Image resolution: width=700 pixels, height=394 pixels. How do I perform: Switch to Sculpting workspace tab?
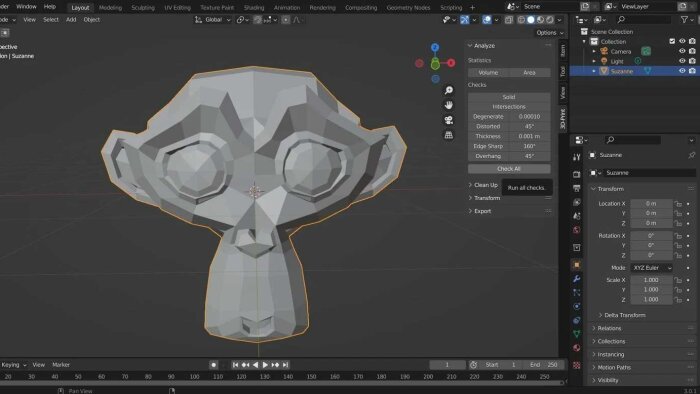[x=143, y=8]
